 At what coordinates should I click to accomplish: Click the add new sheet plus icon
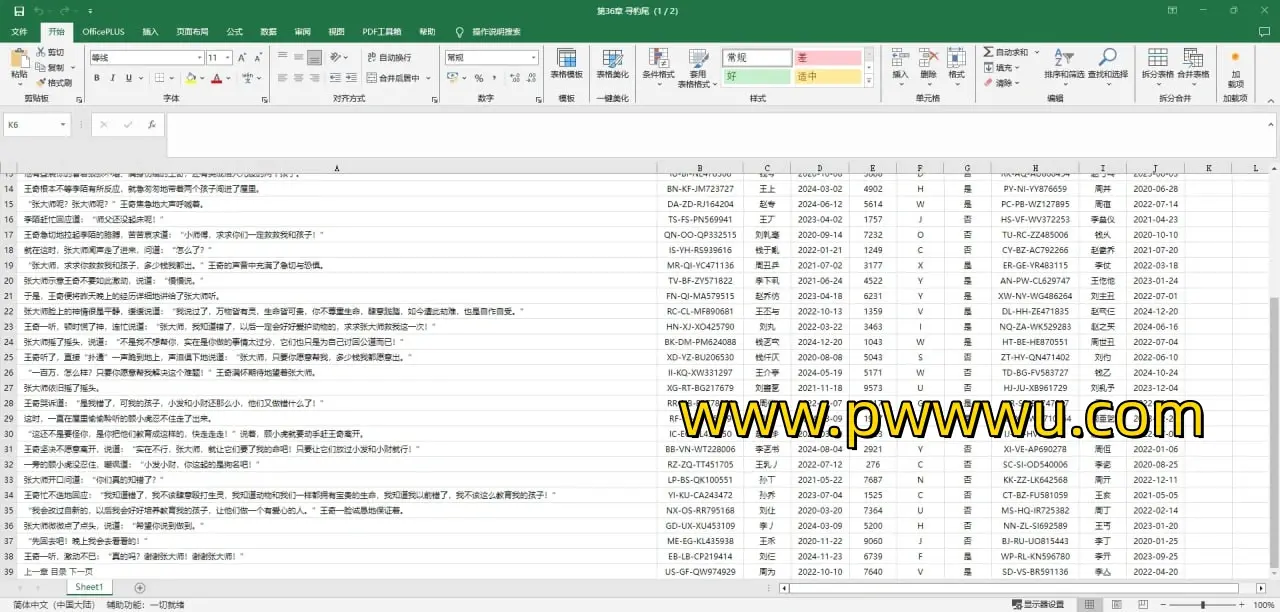(x=140, y=587)
